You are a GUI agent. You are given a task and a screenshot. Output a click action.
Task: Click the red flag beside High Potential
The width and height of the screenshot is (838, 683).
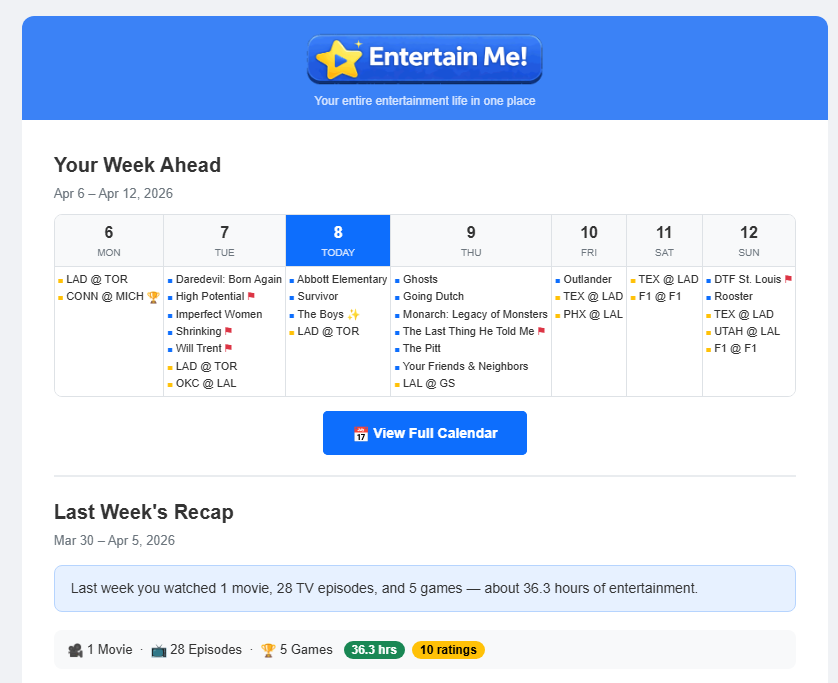tap(252, 296)
